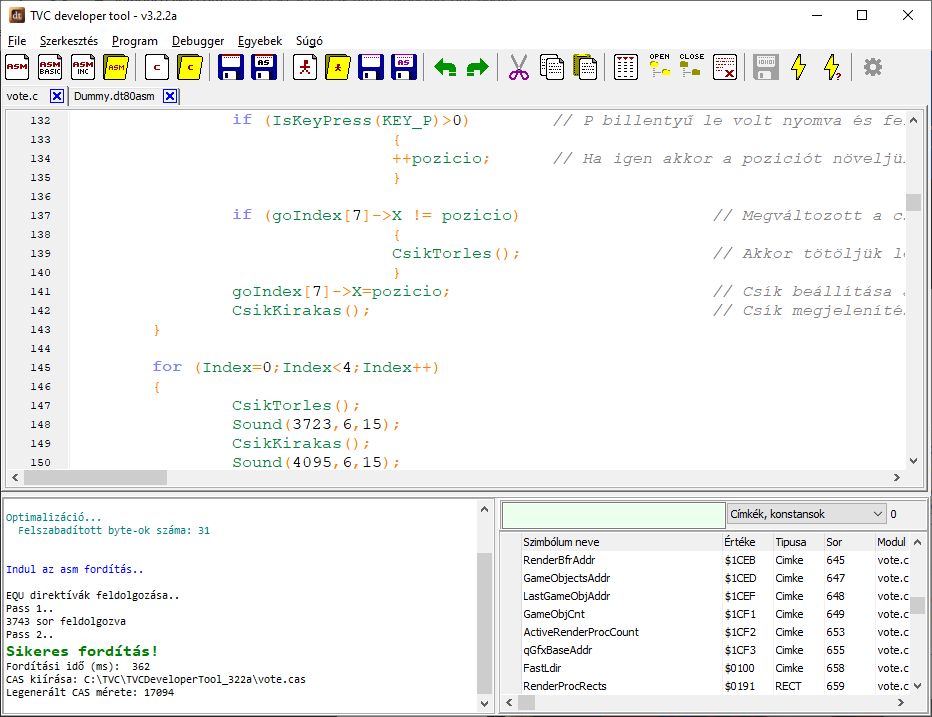Open settings with the gear icon
This screenshot has width=932, height=717.
[x=873, y=67]
